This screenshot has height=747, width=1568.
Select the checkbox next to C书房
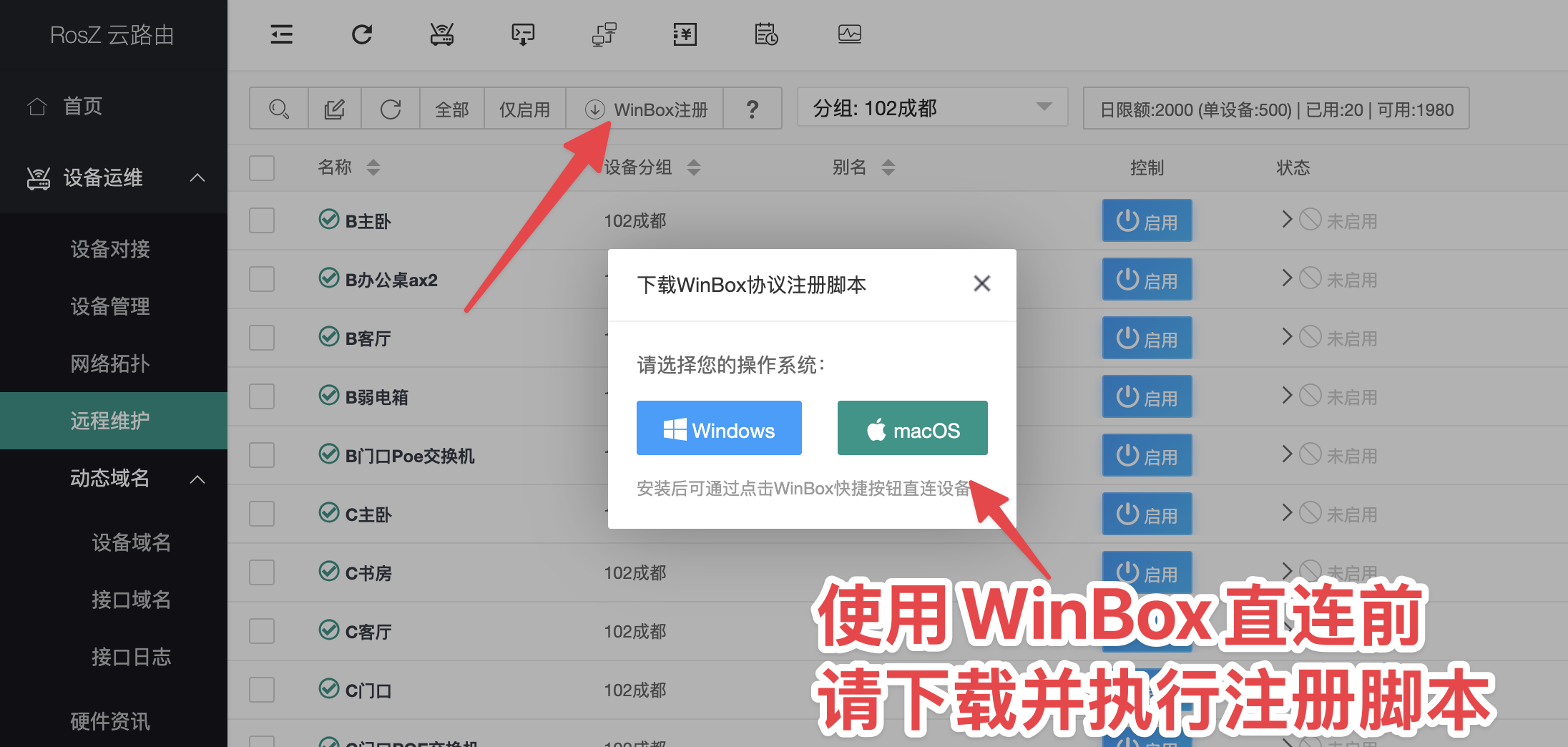(x=262, y=572)
